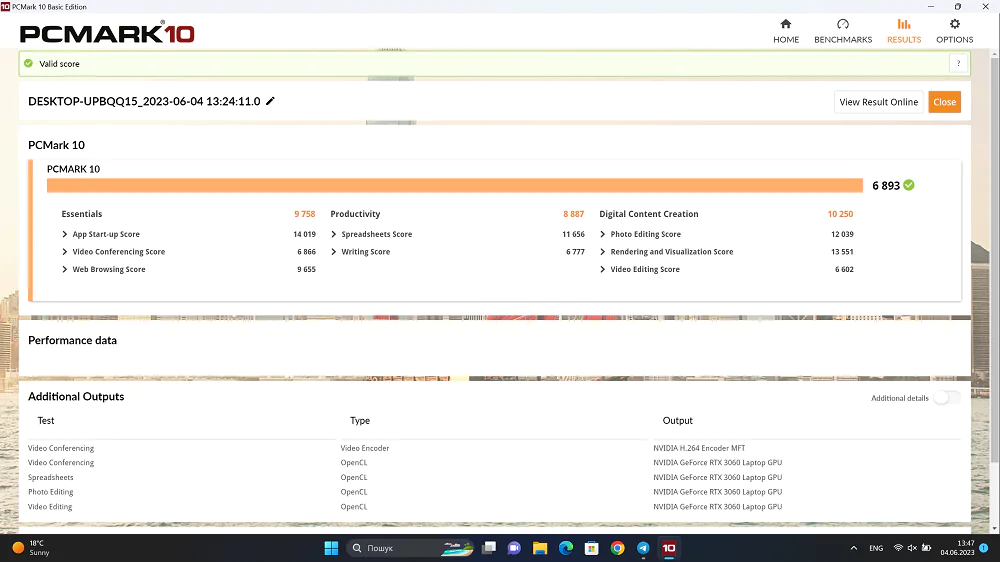Open the weather widget showing 18°C

tap(31, 548)
